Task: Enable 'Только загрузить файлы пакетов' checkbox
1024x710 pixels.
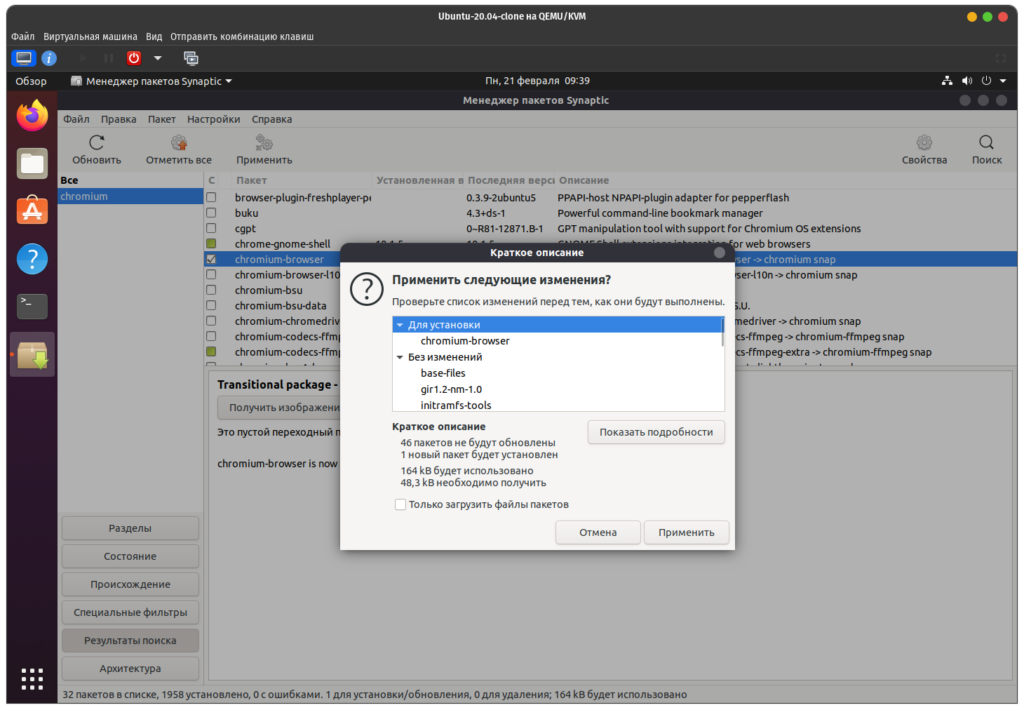Action: [x=400, y=505]
